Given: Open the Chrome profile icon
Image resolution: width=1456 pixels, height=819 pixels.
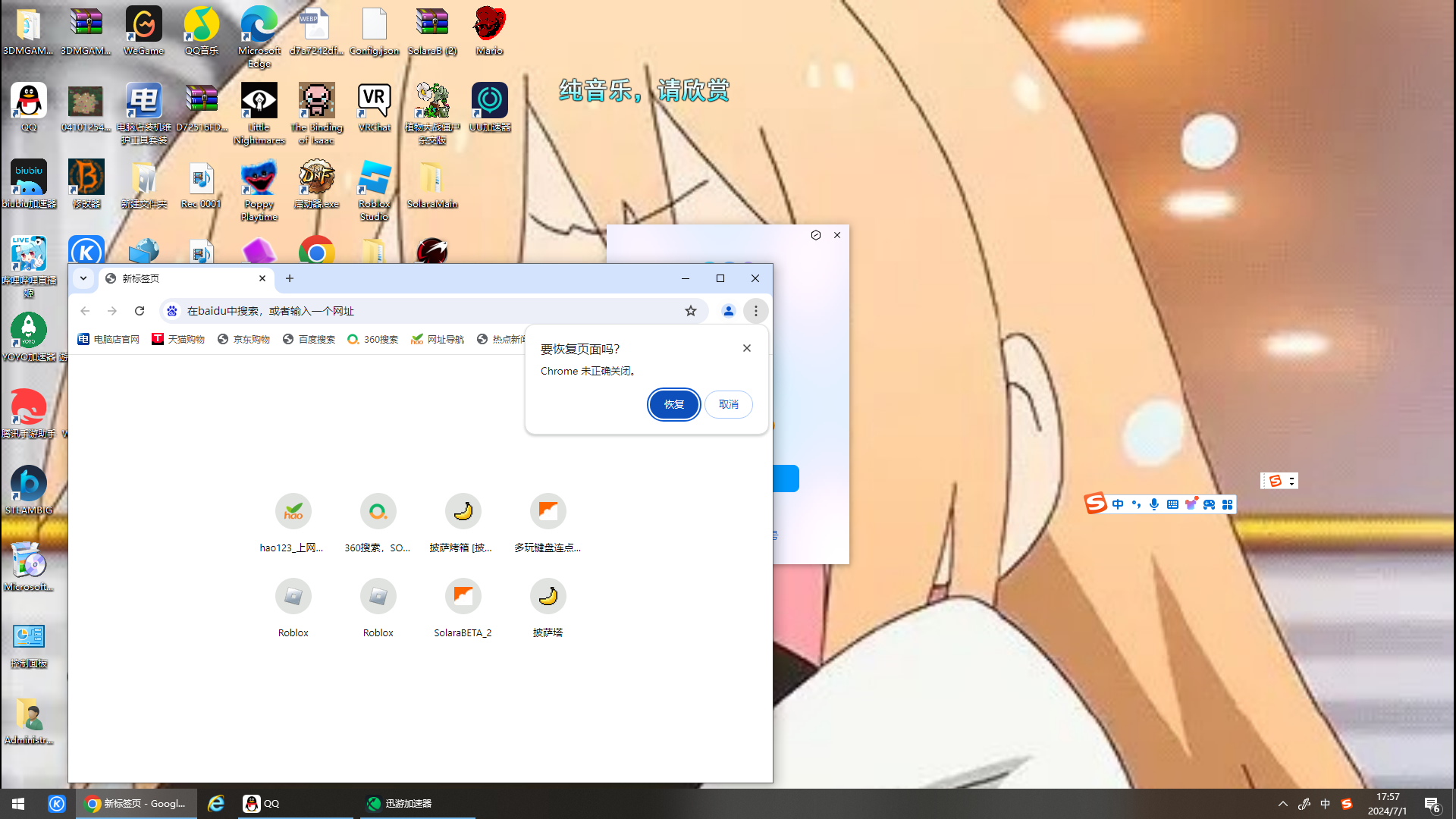Looking at the screenshot, I should pos(728,311).
